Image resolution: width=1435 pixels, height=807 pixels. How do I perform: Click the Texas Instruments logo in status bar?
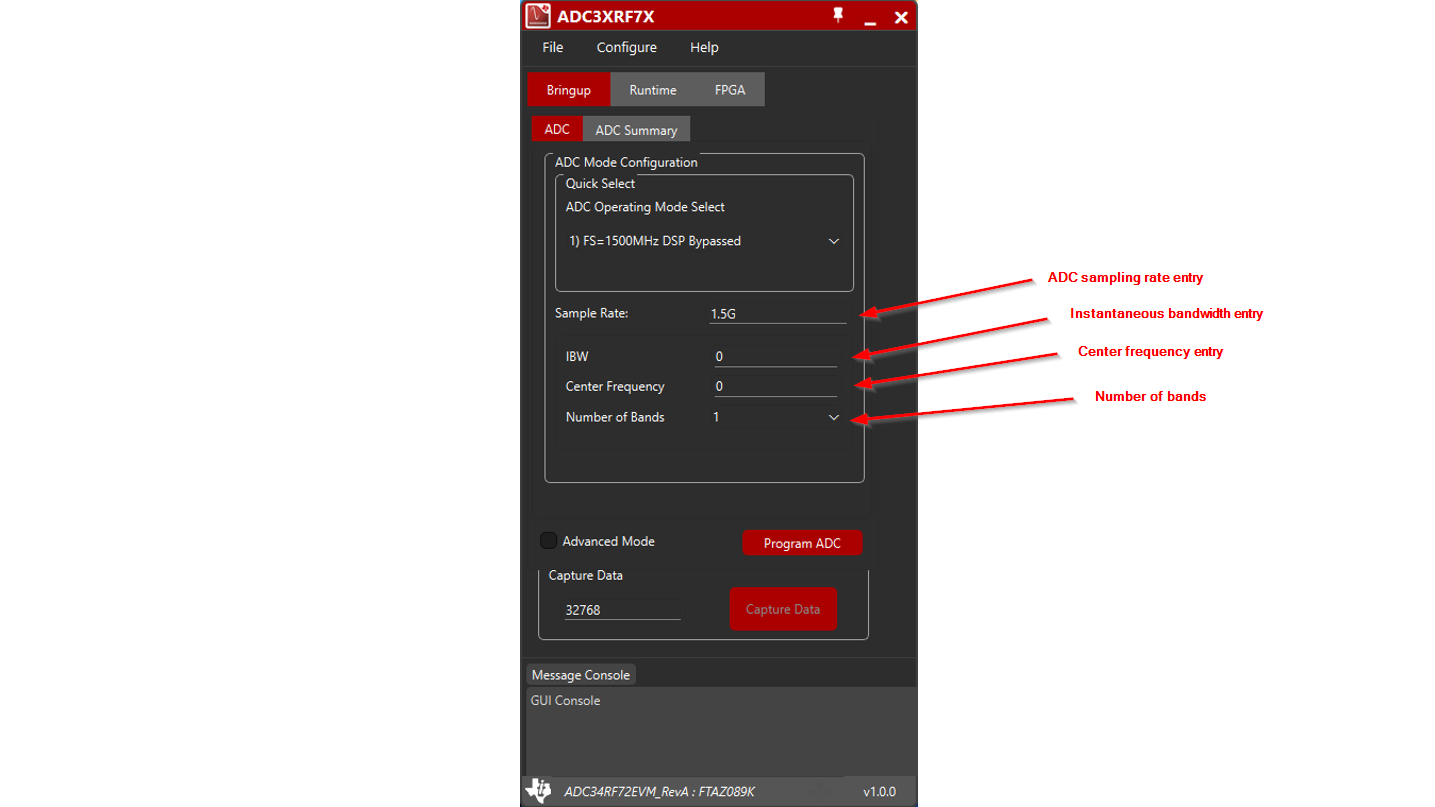pyautogui.click(x=538, y=790)
